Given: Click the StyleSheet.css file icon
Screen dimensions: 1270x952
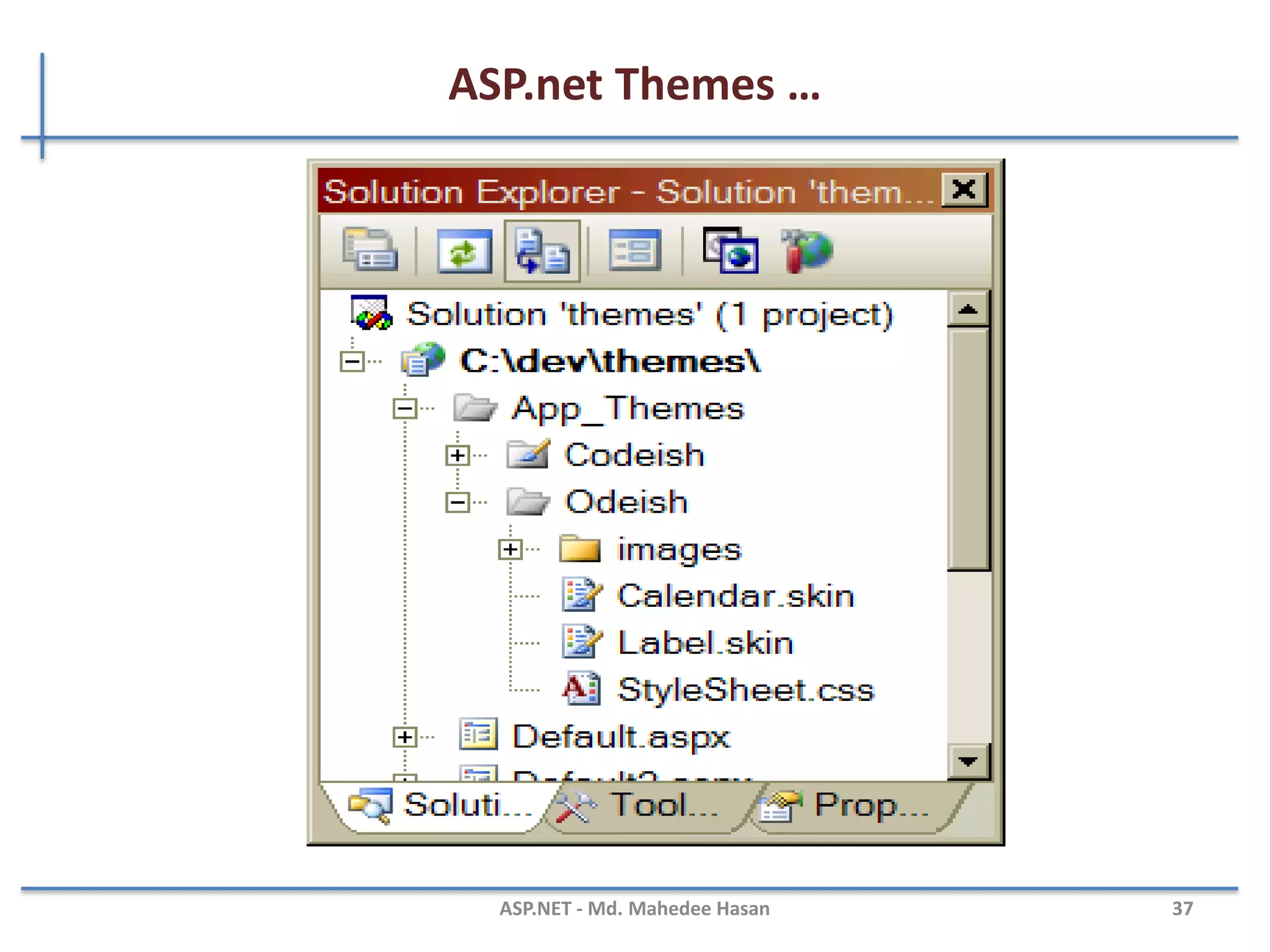Looking at the screenshot, I should click(580, 689).
